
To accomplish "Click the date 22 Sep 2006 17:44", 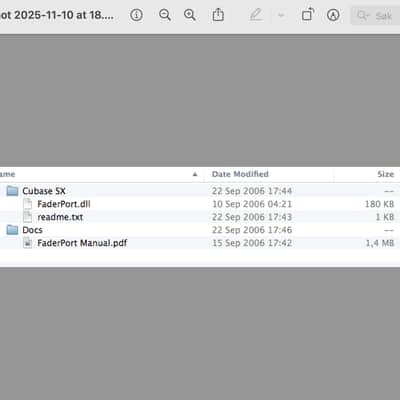I will pyautogui.click(x=252, y=191).
